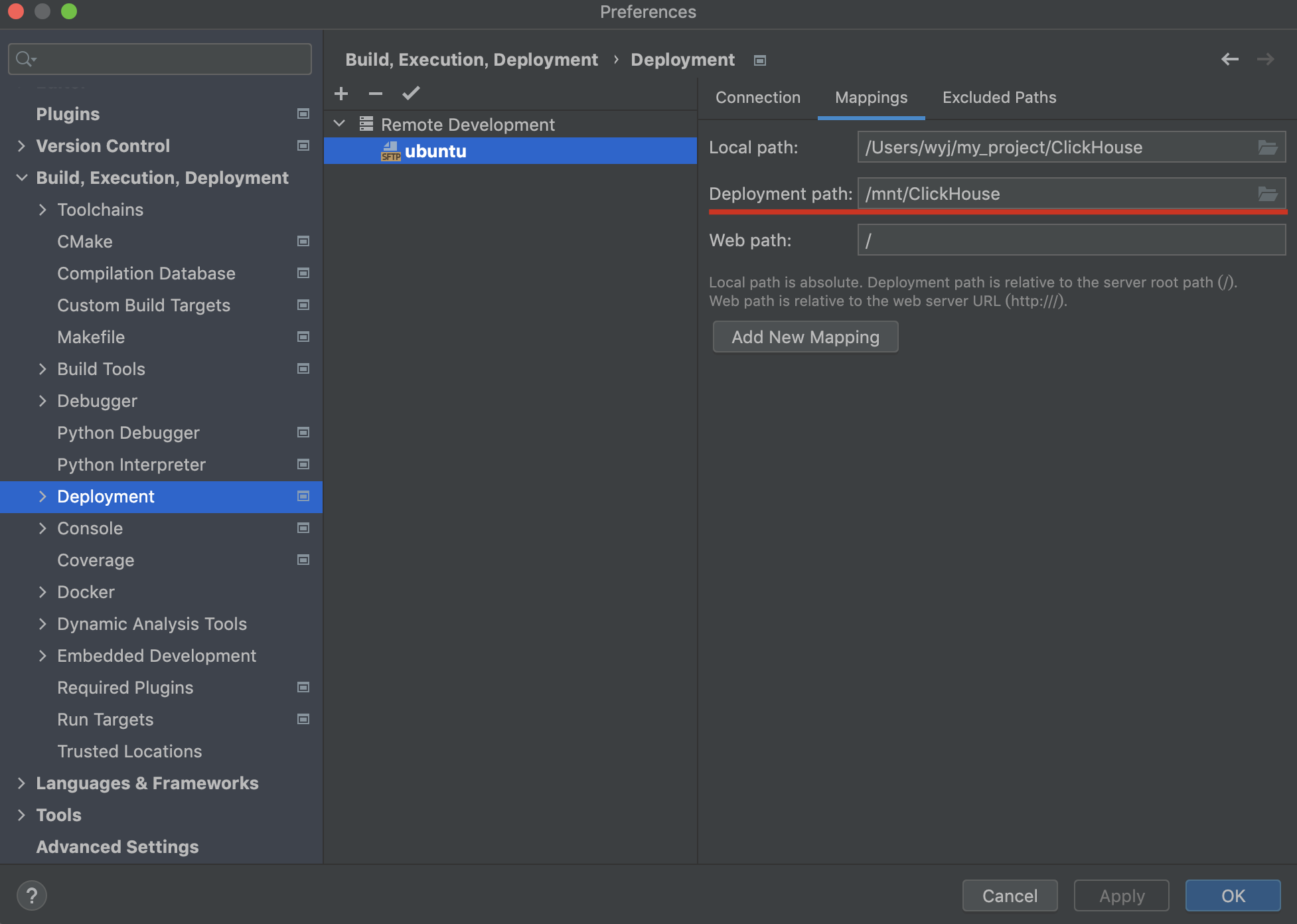Switch to the Connection tab
1297x924 pixels.
click(x=757, y=98)
